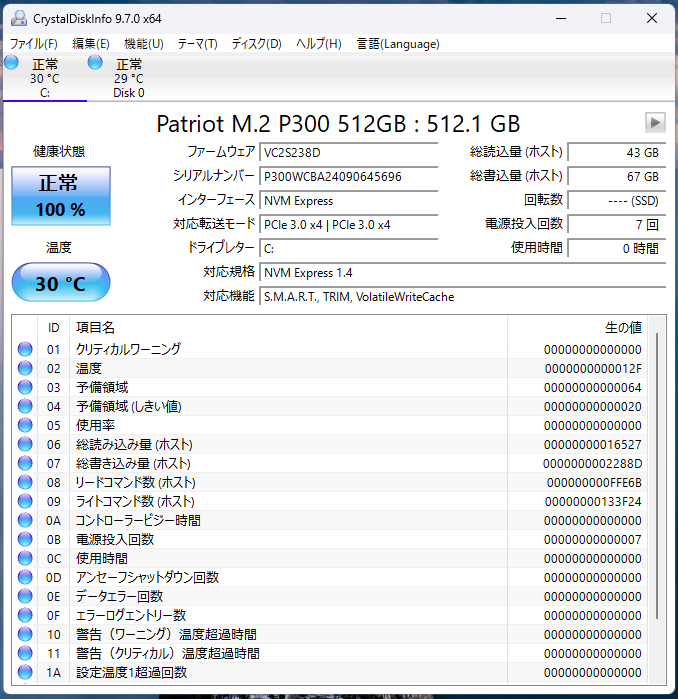The height and width of the screenshot is (699, 678).
Task: Click power on hours value 0 時間
Action: point(617,249)
